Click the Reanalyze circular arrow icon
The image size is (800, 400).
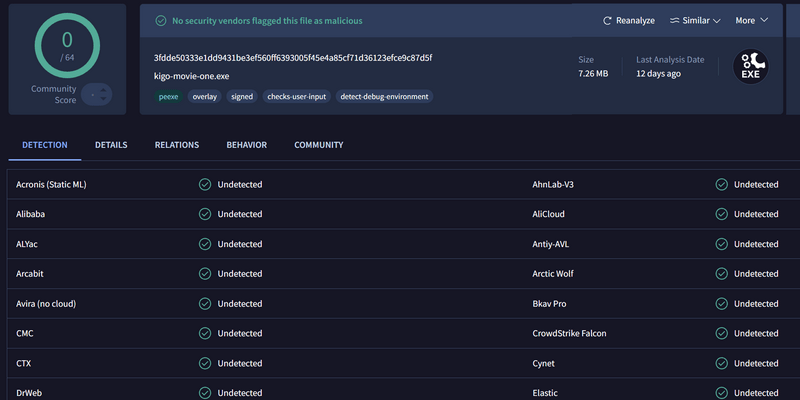tap(607, 21)
